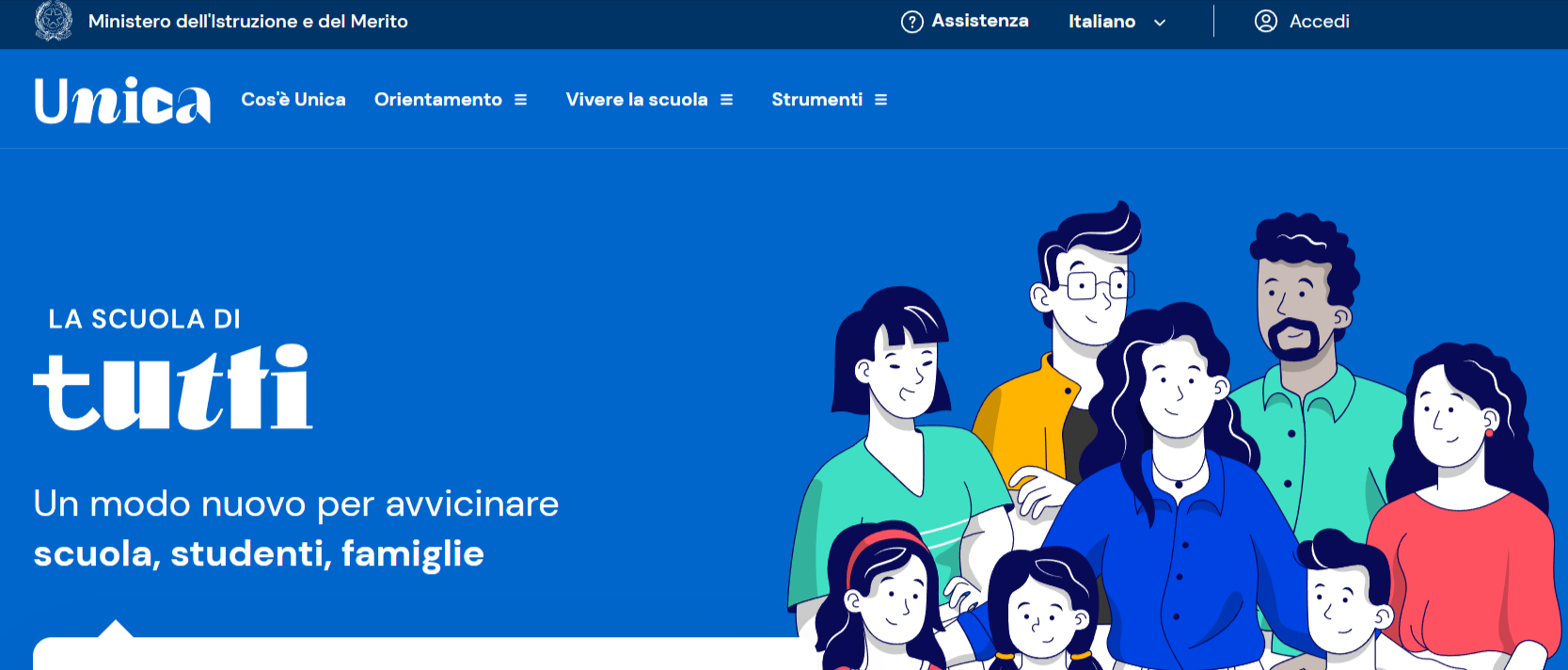The image size is (1568, 670).
Task: Click the large "tutti" hero heading
Action: [x=173, y=388]
